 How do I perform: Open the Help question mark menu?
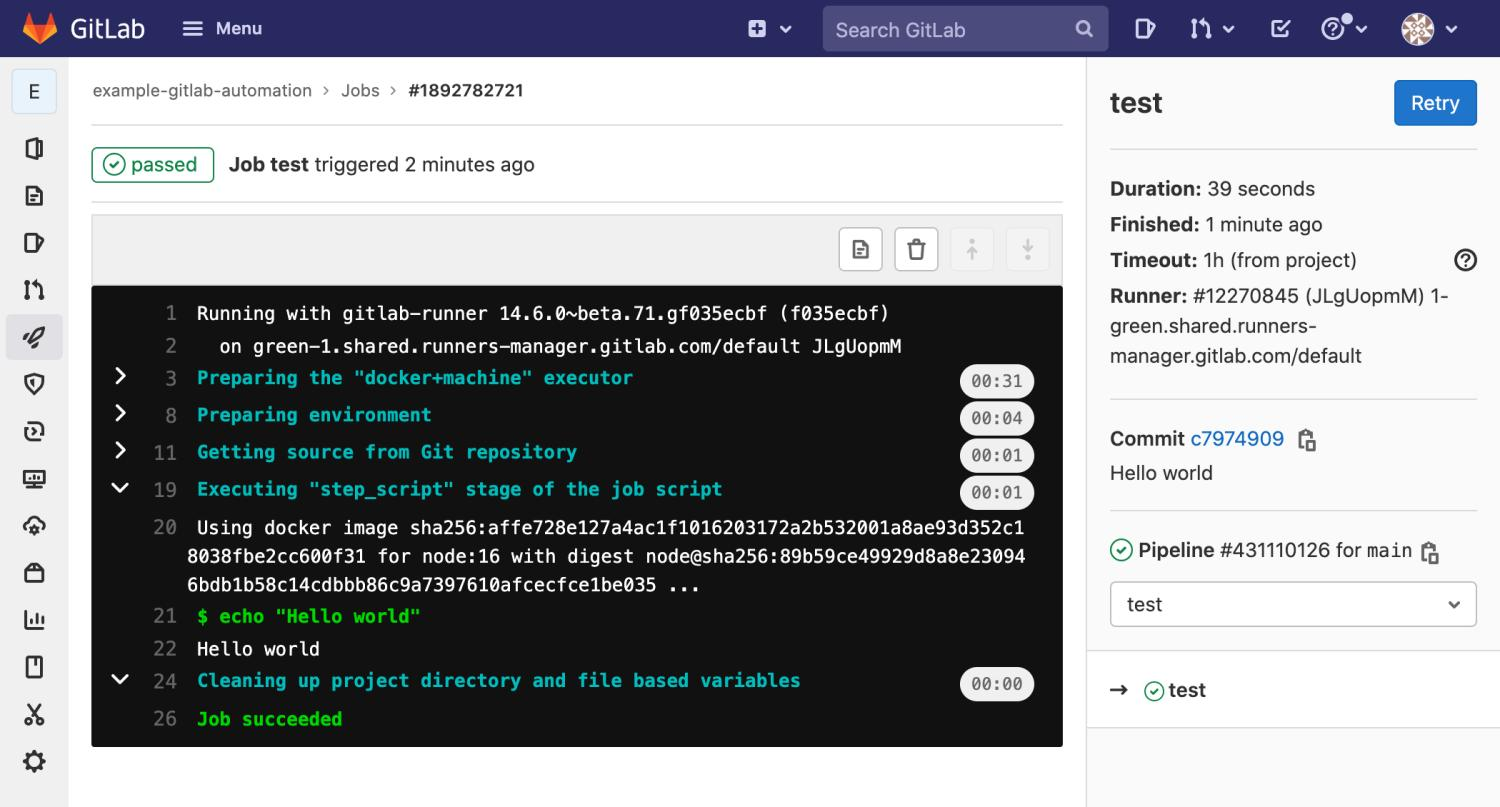pos(1343,29)
